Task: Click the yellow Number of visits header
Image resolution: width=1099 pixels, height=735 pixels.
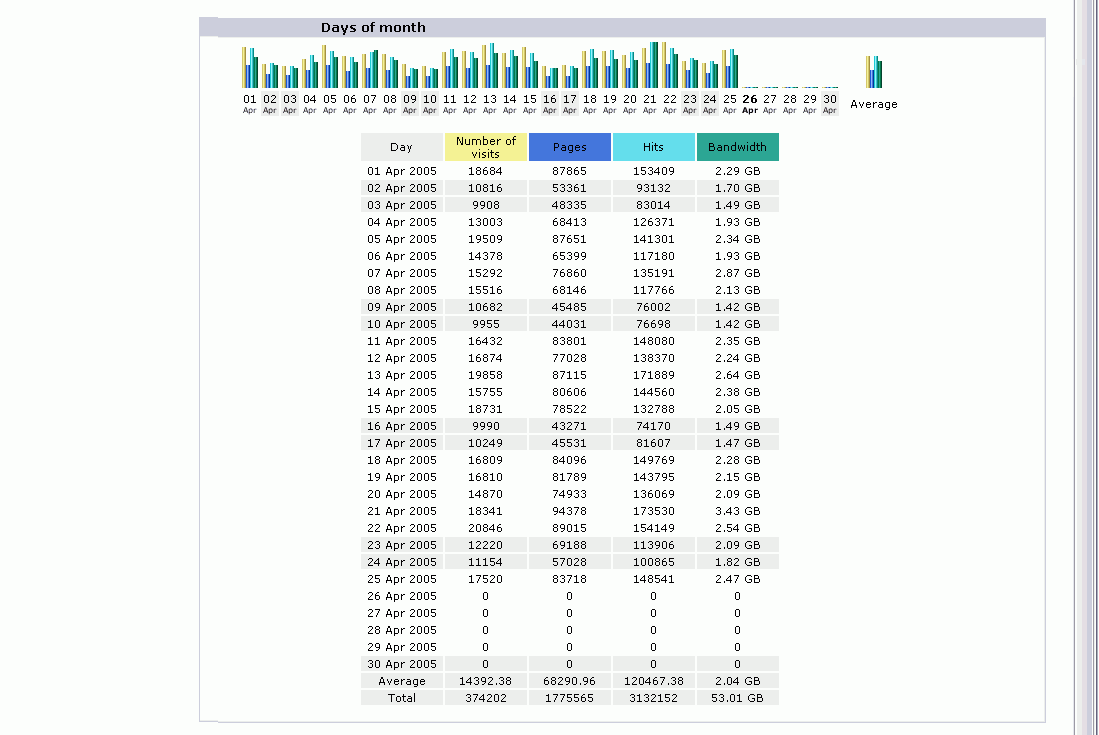Action: tap(485, 147)
